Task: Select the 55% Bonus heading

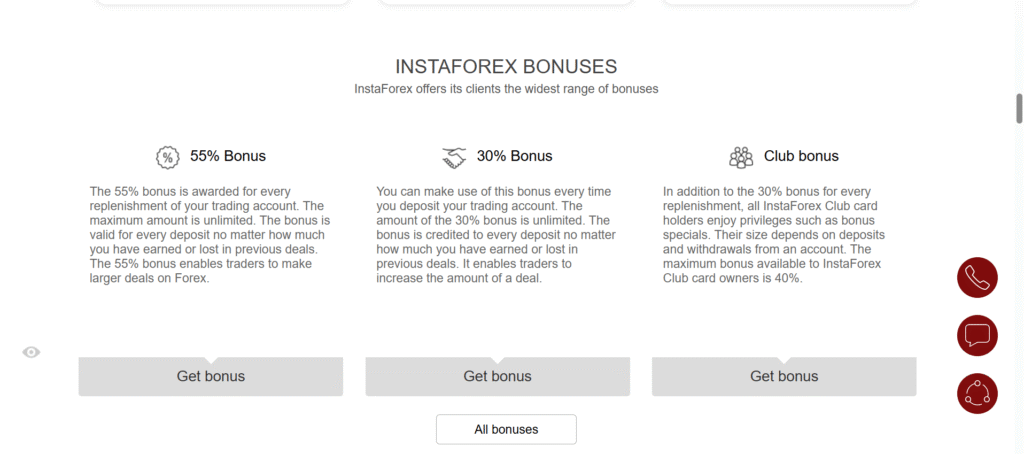Action: click(228, 156)
